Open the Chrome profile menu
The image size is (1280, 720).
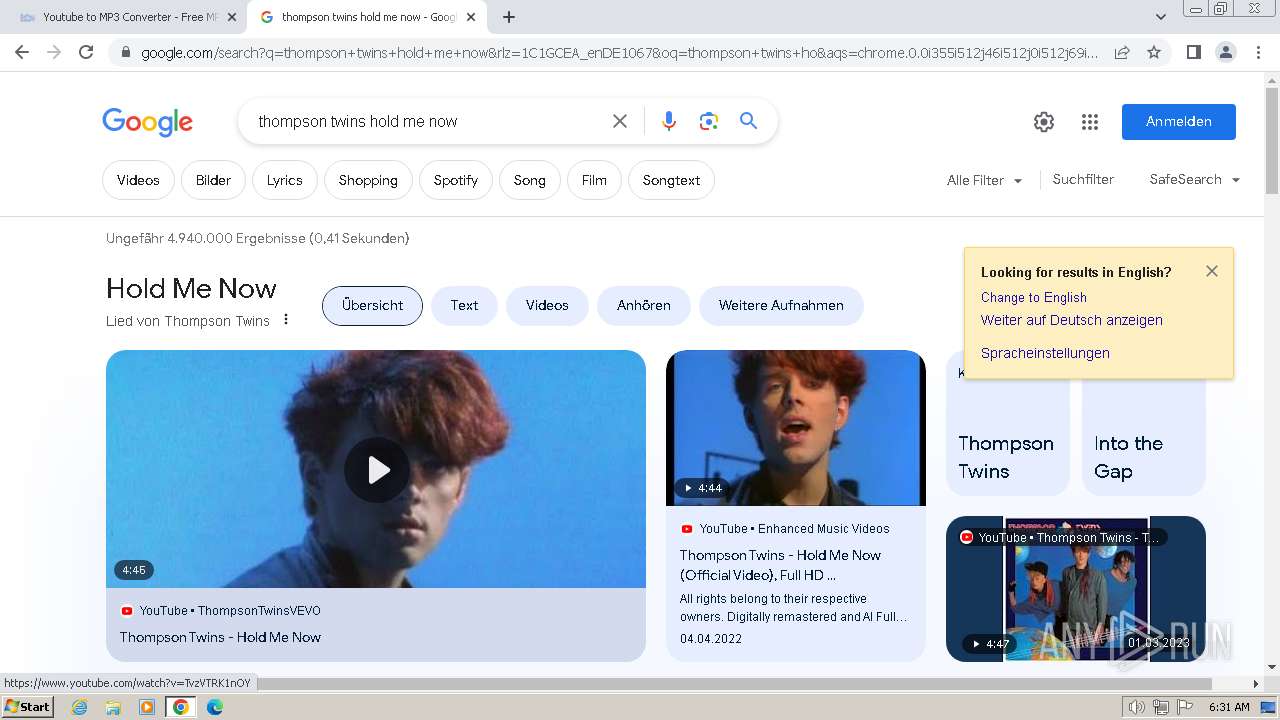pos(1225,52)
